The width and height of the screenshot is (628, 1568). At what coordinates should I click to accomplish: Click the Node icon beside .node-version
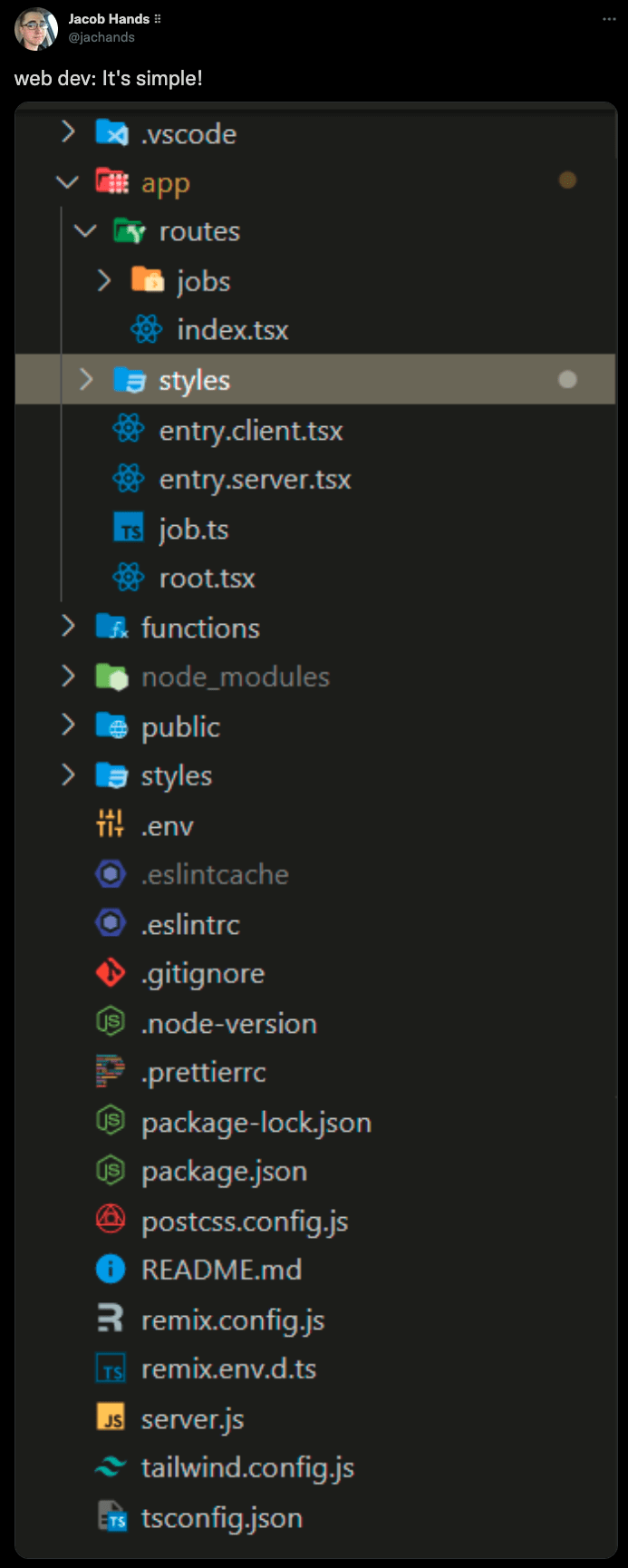click(111, 1022)
